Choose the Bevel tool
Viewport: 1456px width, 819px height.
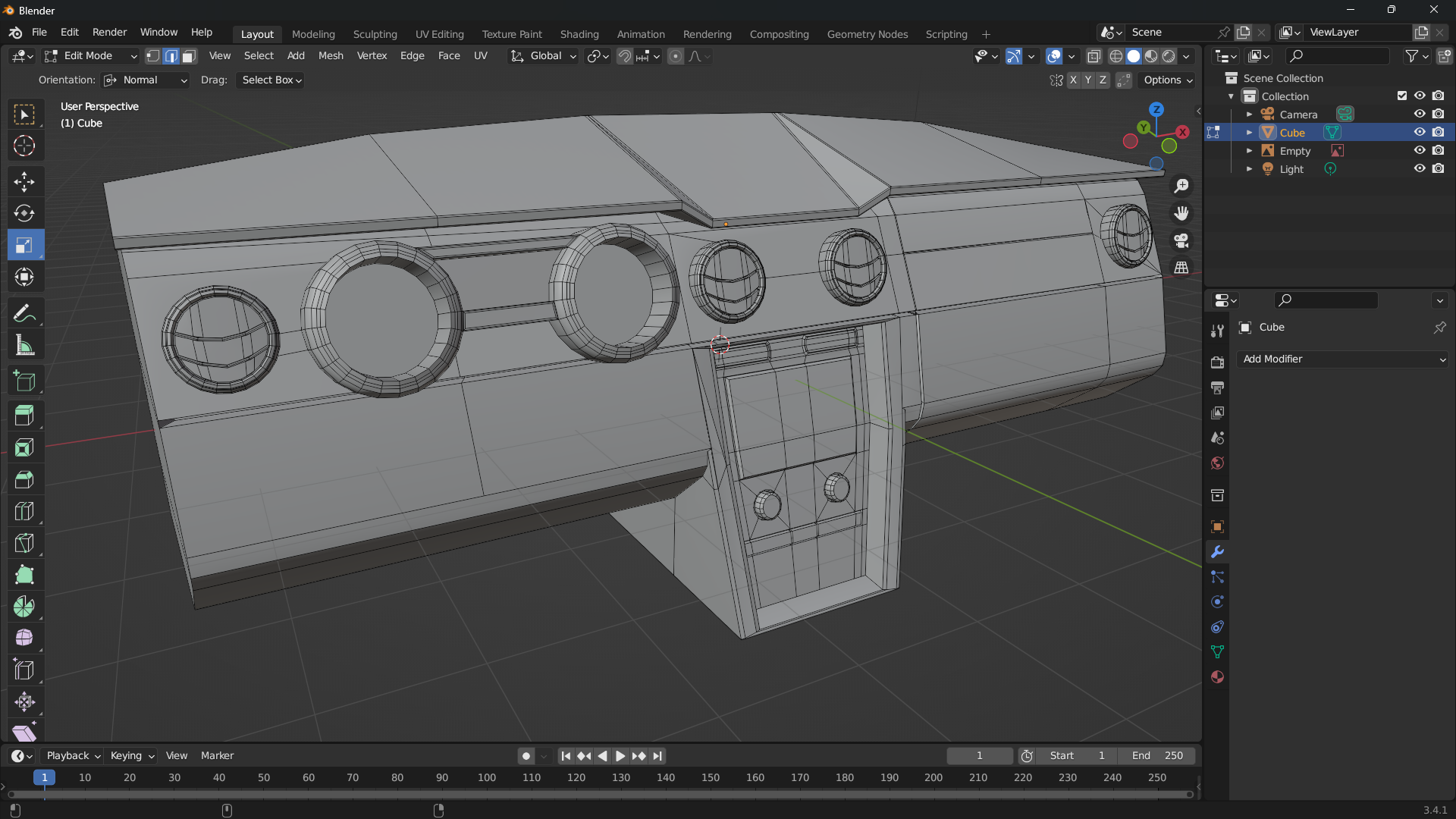point(24,479)
